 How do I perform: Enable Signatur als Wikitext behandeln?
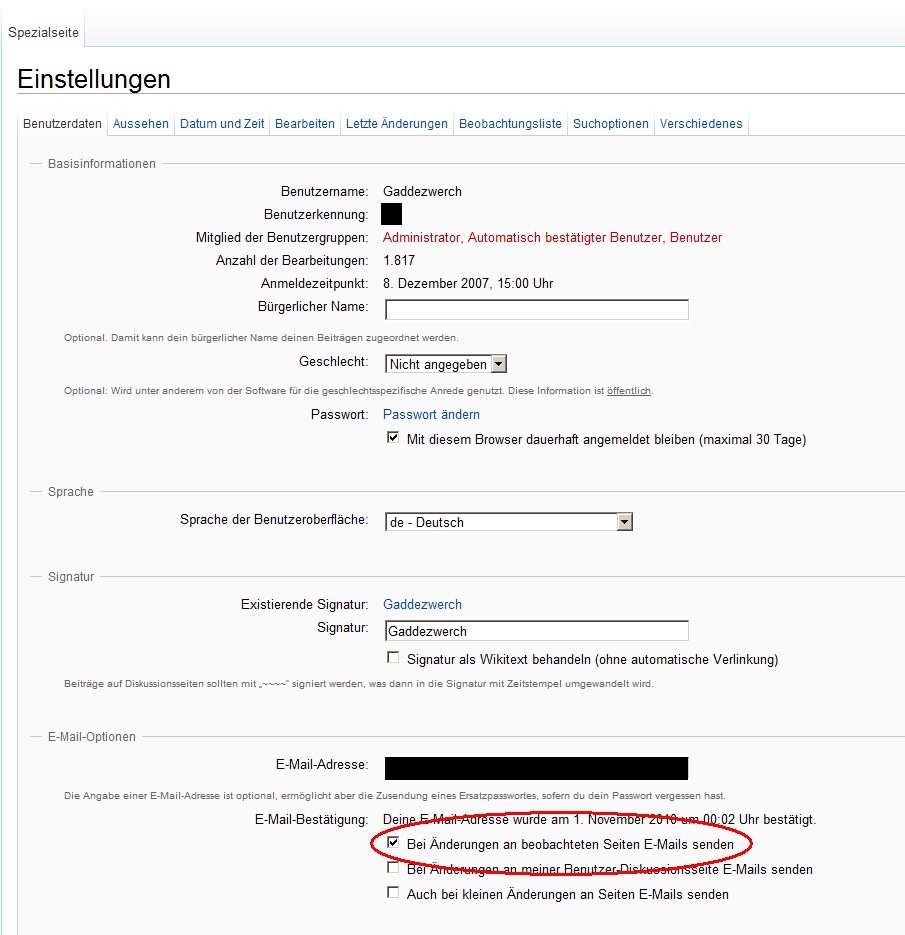393,658
